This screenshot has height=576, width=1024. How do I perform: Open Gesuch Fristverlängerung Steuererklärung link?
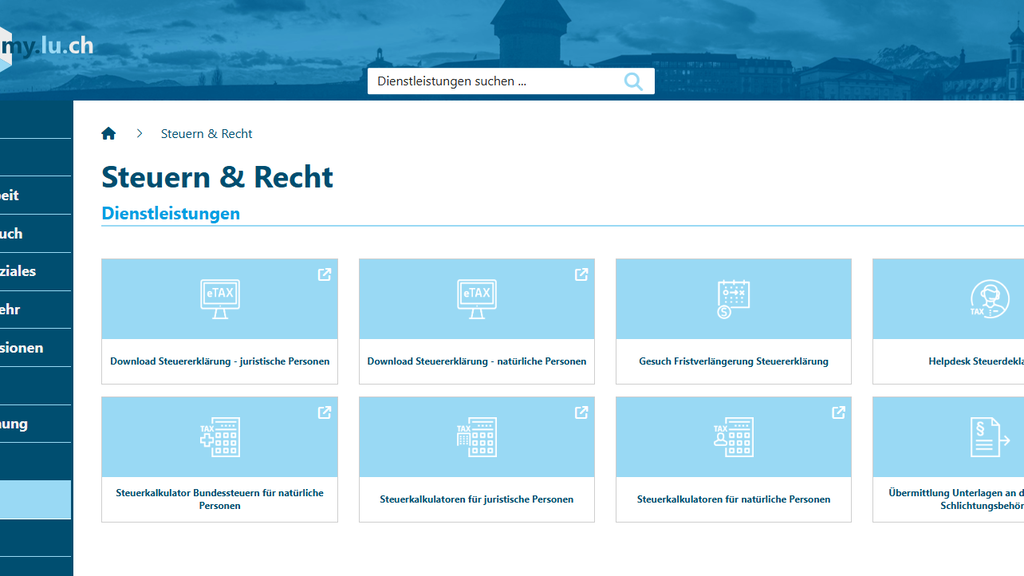click(x=733, y=361)
